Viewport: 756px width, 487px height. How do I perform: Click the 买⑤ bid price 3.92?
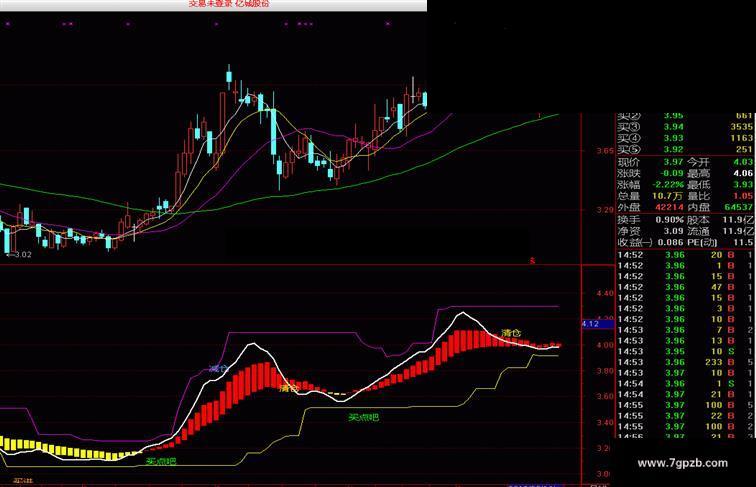[673, 149]
